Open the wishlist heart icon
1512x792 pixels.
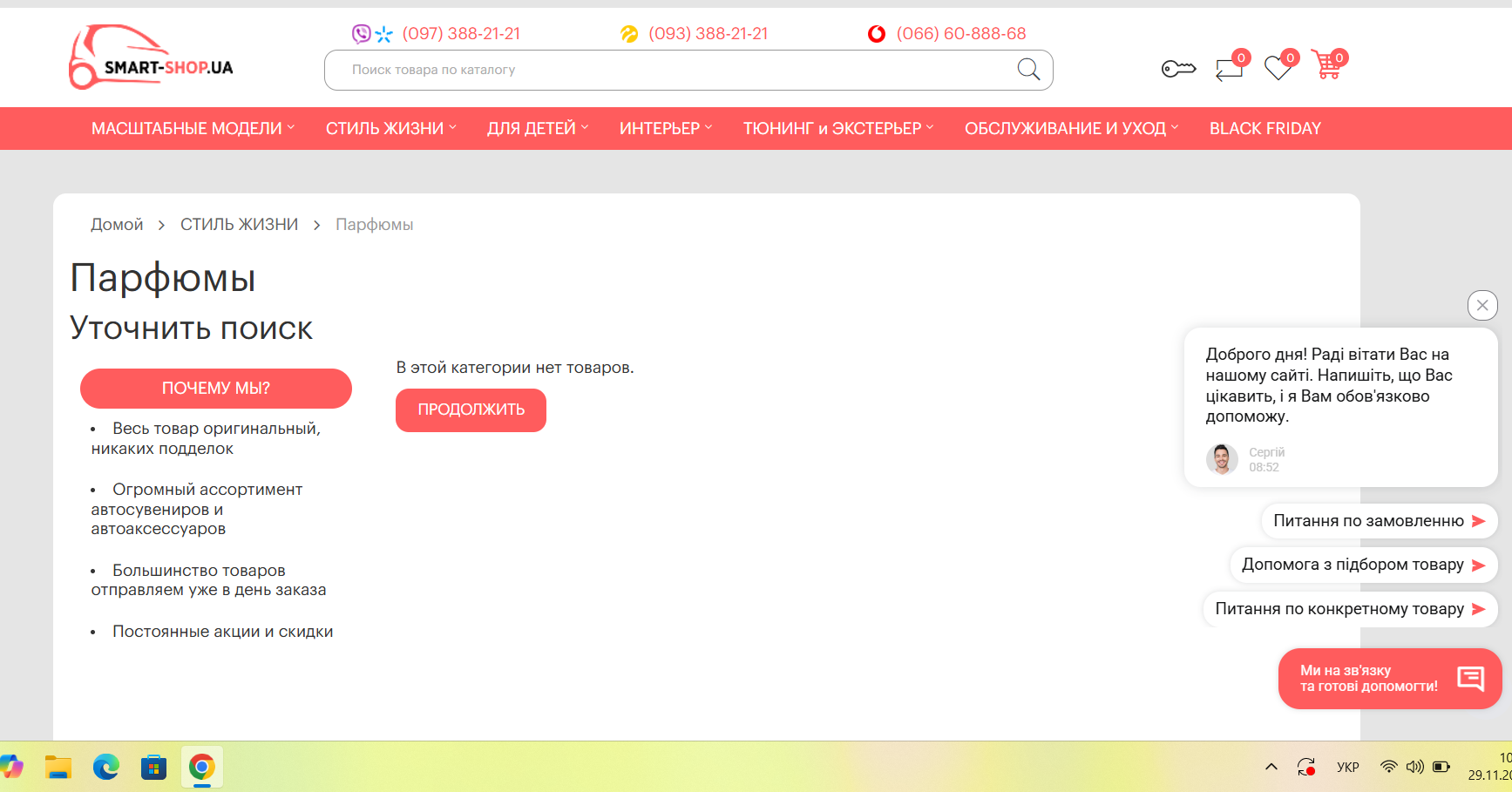pos(1278,67)
